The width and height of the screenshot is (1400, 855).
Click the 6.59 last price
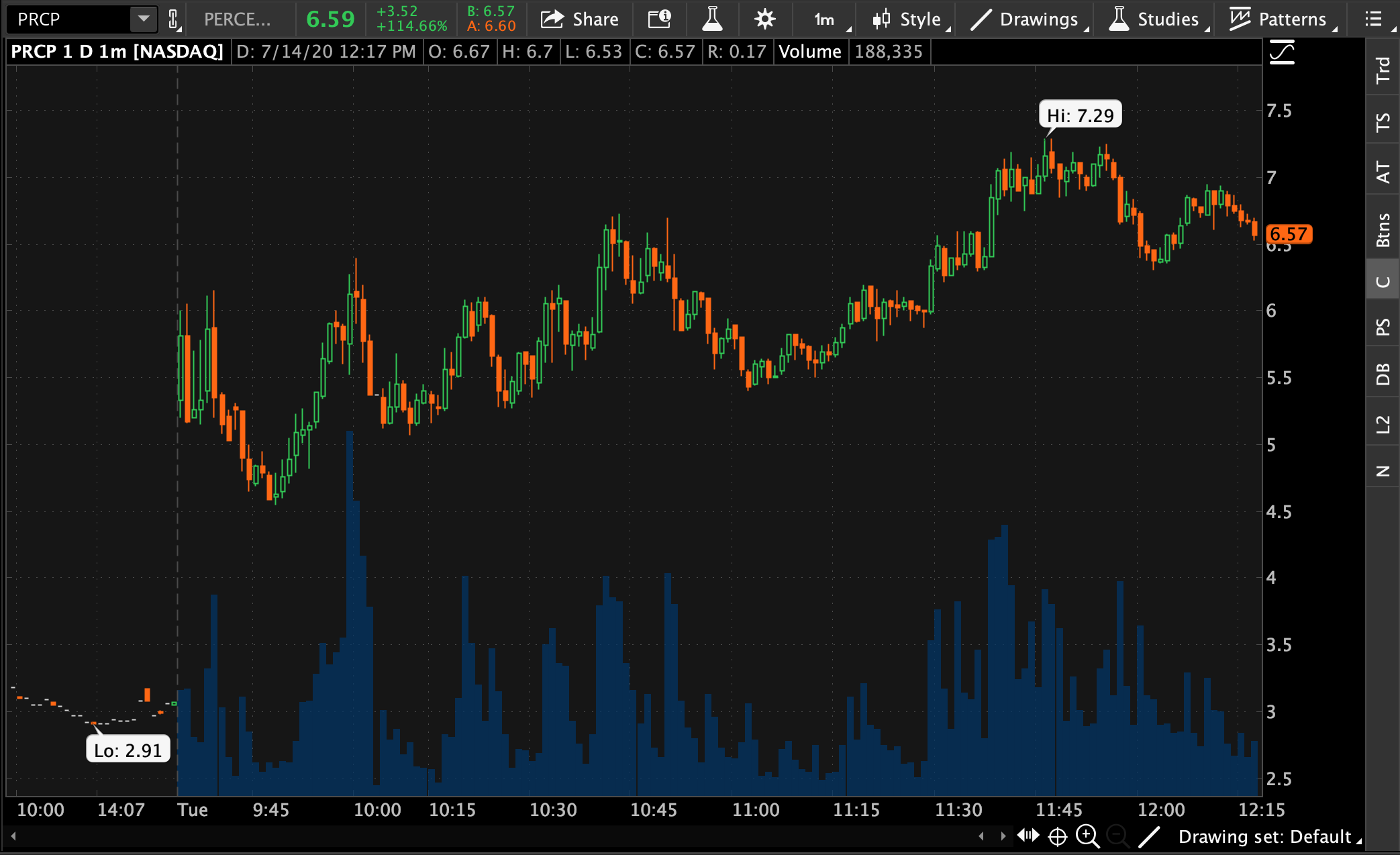click(330, 19)
